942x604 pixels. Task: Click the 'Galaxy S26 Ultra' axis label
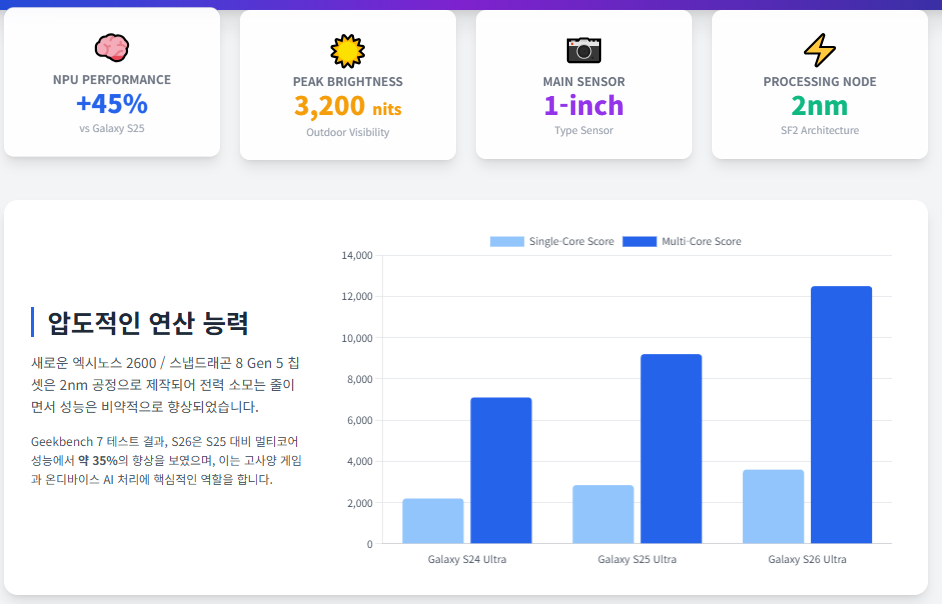(807, 560)
